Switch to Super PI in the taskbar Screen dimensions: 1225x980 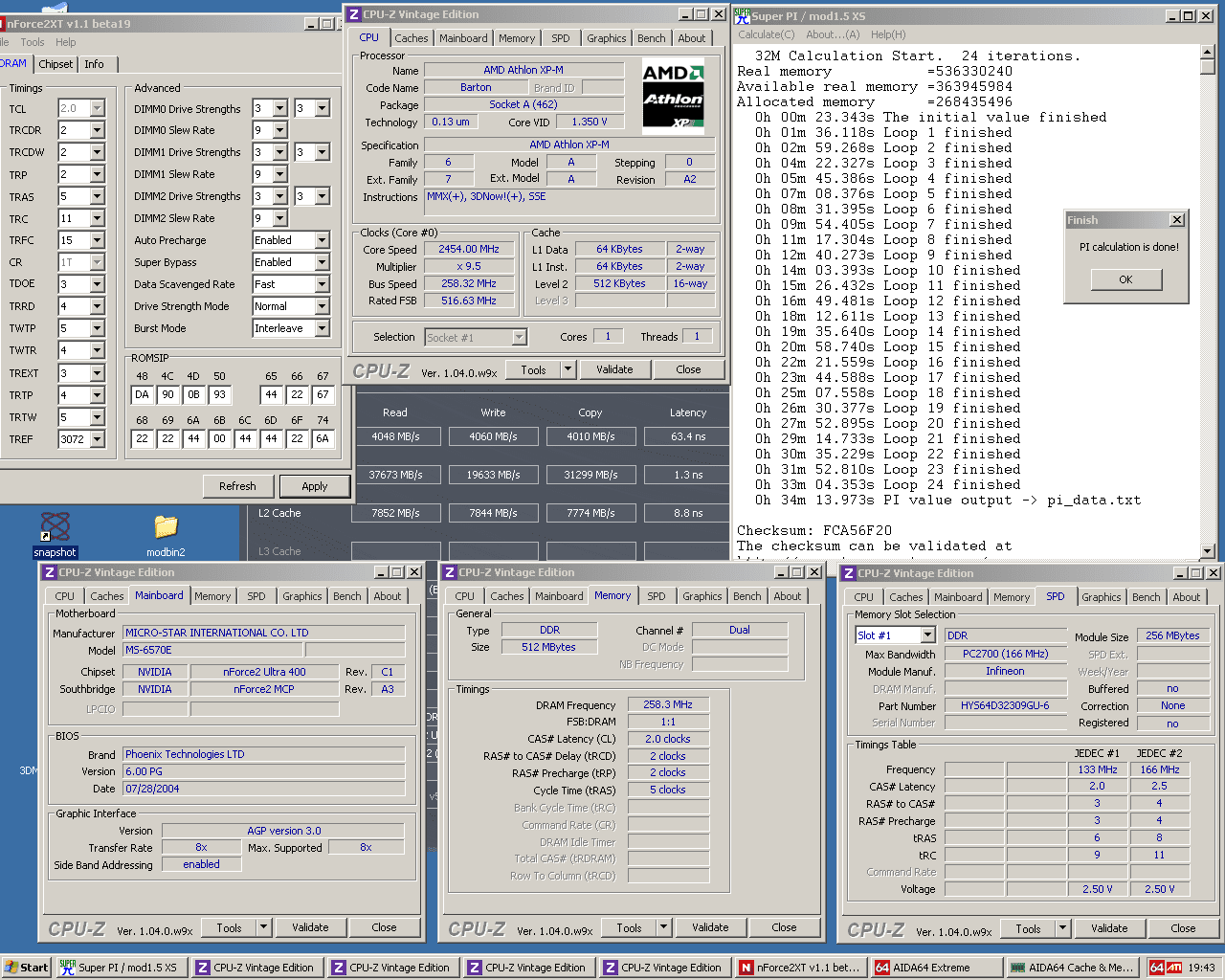[x=120, y=968]
